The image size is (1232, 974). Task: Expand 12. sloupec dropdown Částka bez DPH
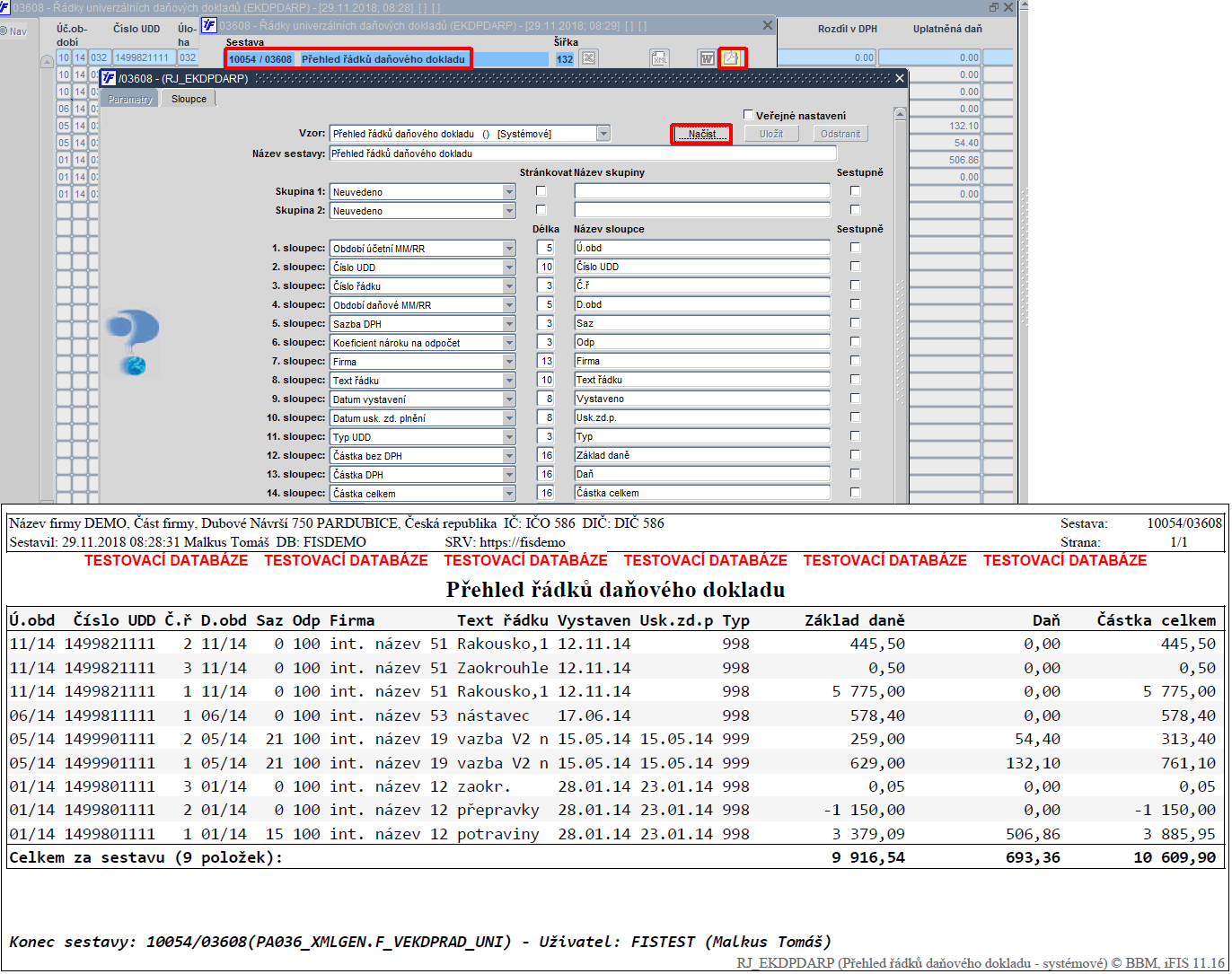[509, 456]
